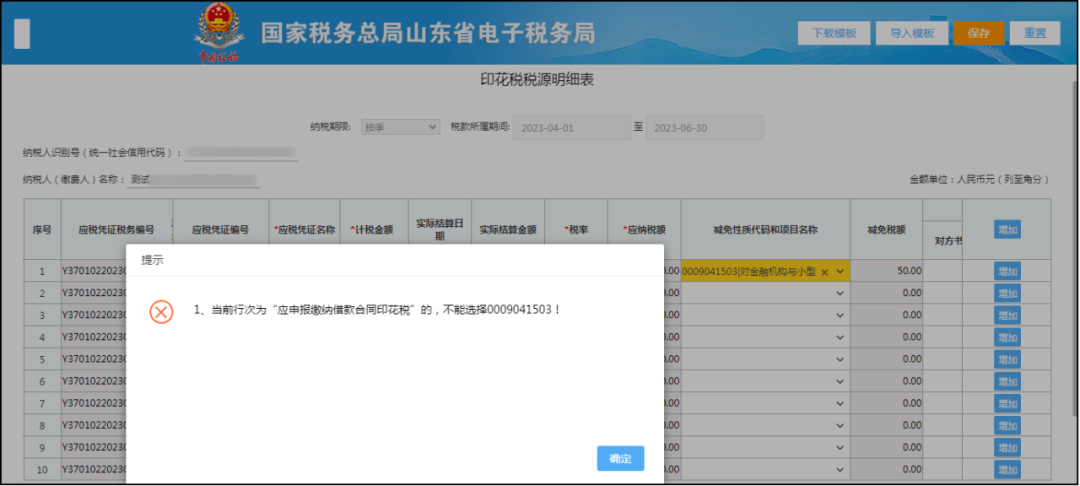This screenshot has width=1080, height=486.
Task: Click the red error icon in dialog
Action: click(161, 312)
